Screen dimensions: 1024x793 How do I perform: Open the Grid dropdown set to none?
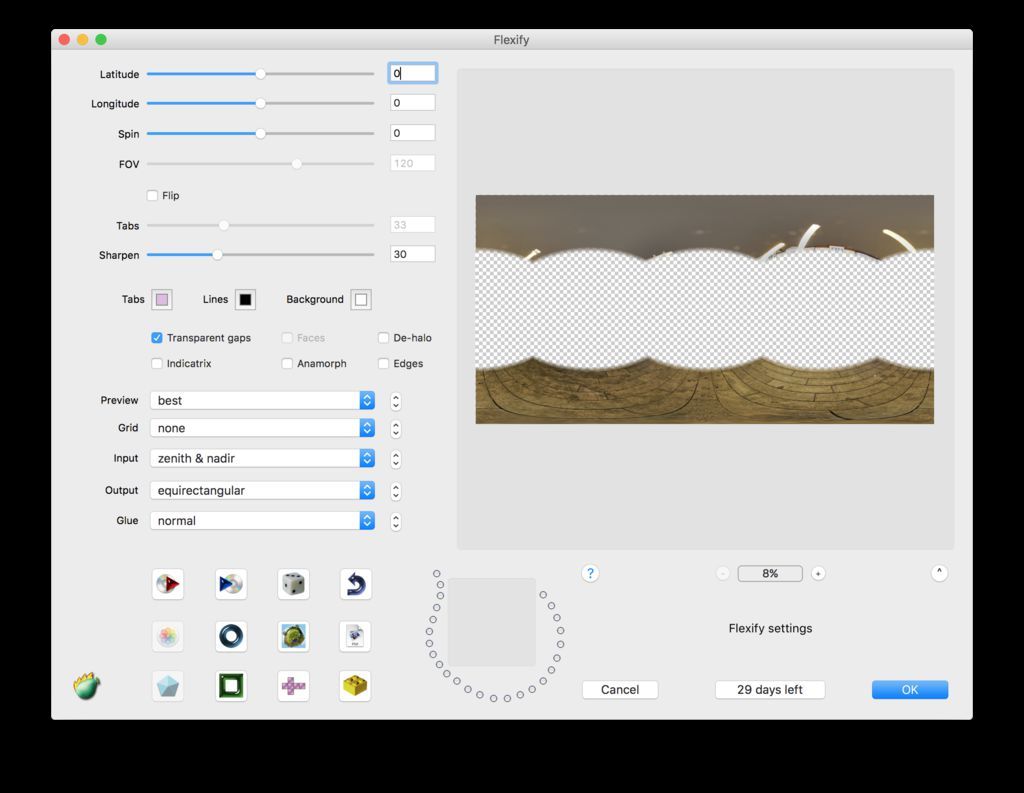(263, 428)
